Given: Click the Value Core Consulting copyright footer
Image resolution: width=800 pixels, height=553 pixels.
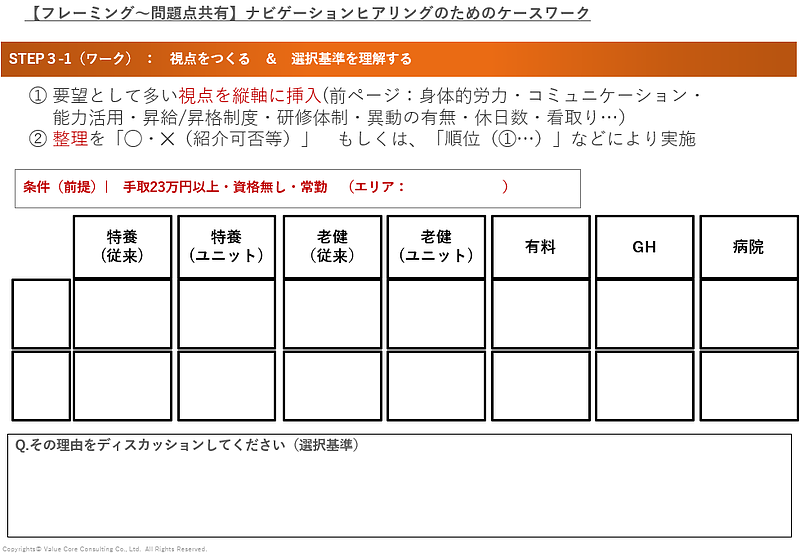Looking at the screenshot, I should 104,549.
